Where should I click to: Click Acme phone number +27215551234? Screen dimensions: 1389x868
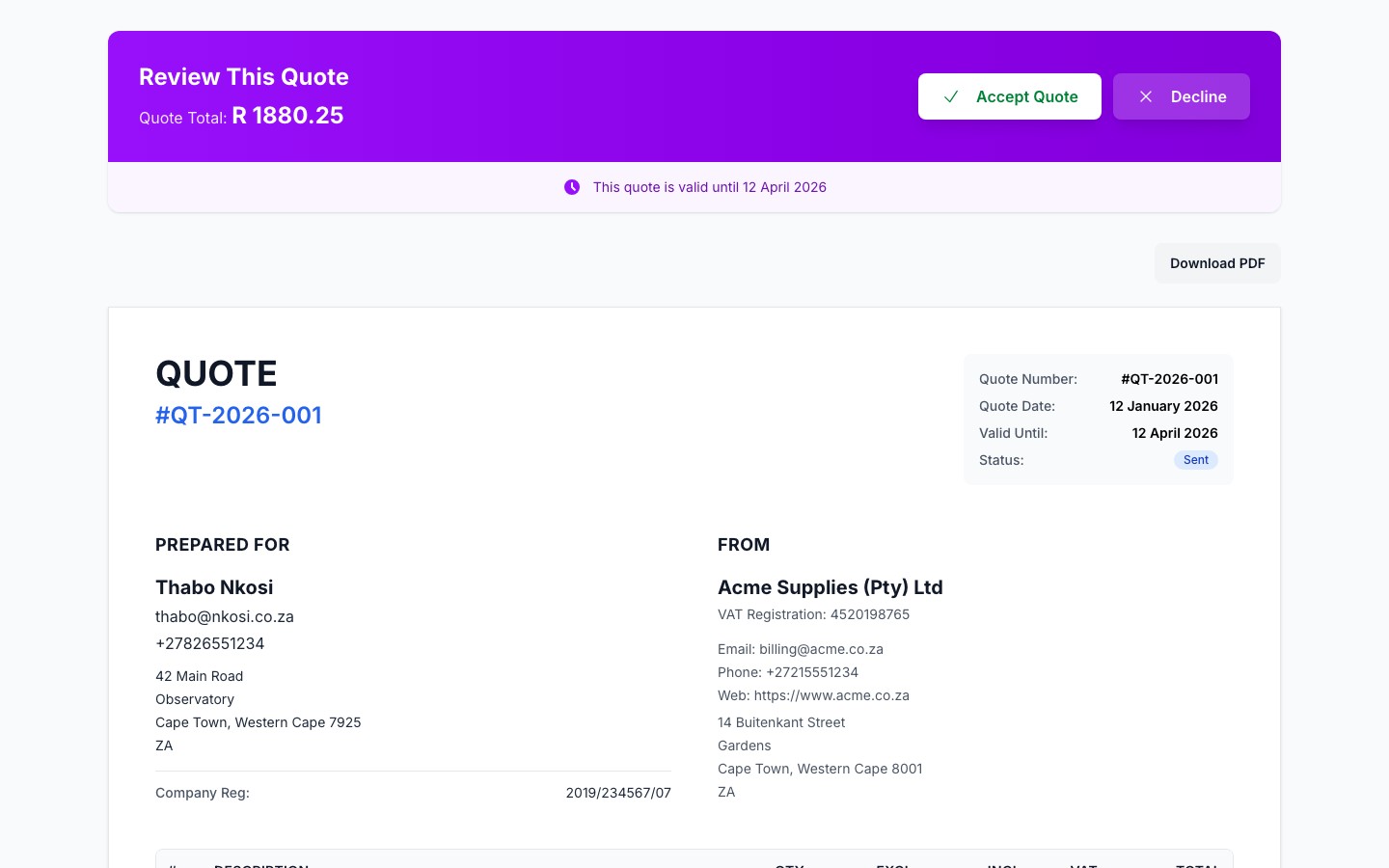[811, 672]
